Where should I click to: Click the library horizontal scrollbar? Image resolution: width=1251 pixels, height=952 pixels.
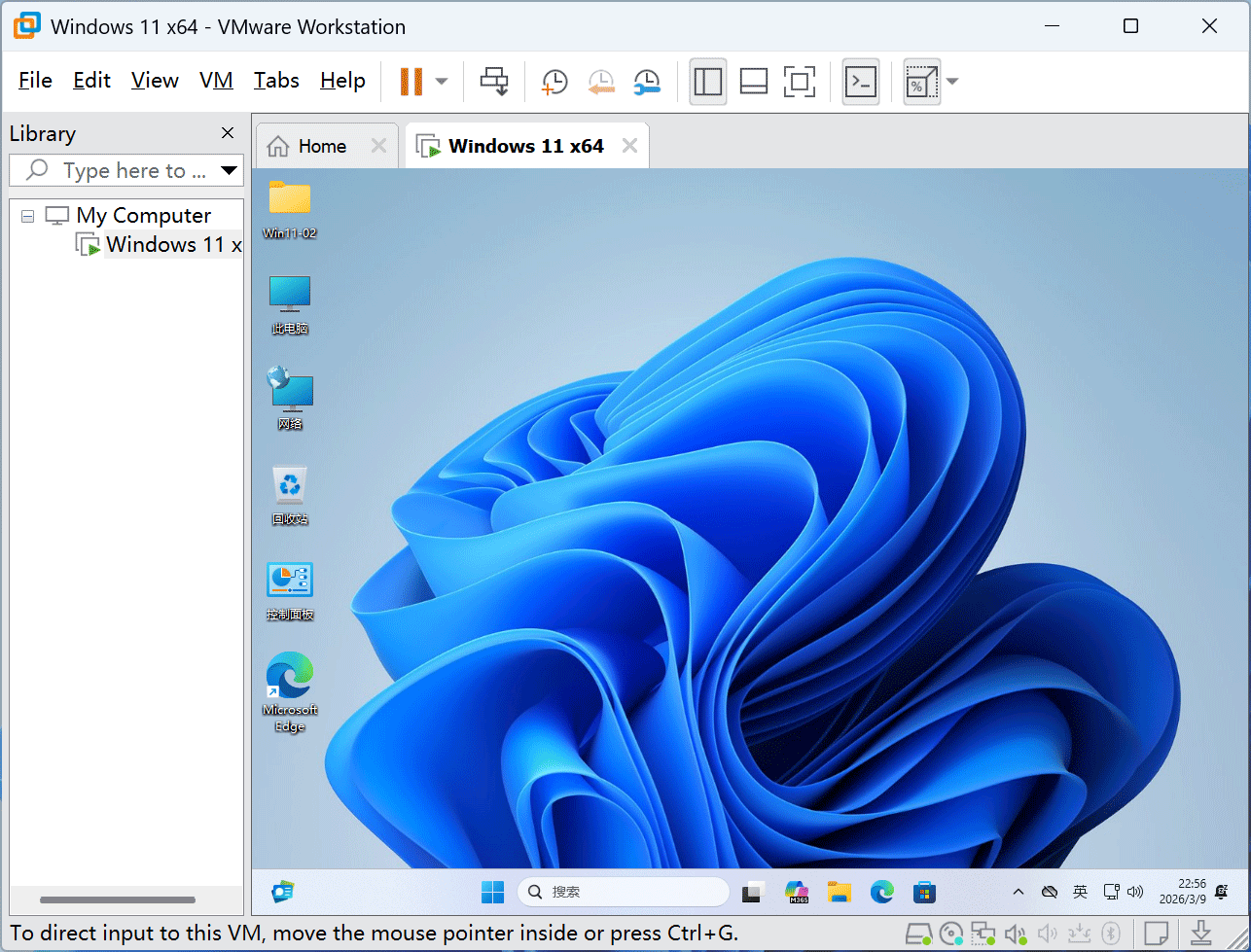[117, 900]
